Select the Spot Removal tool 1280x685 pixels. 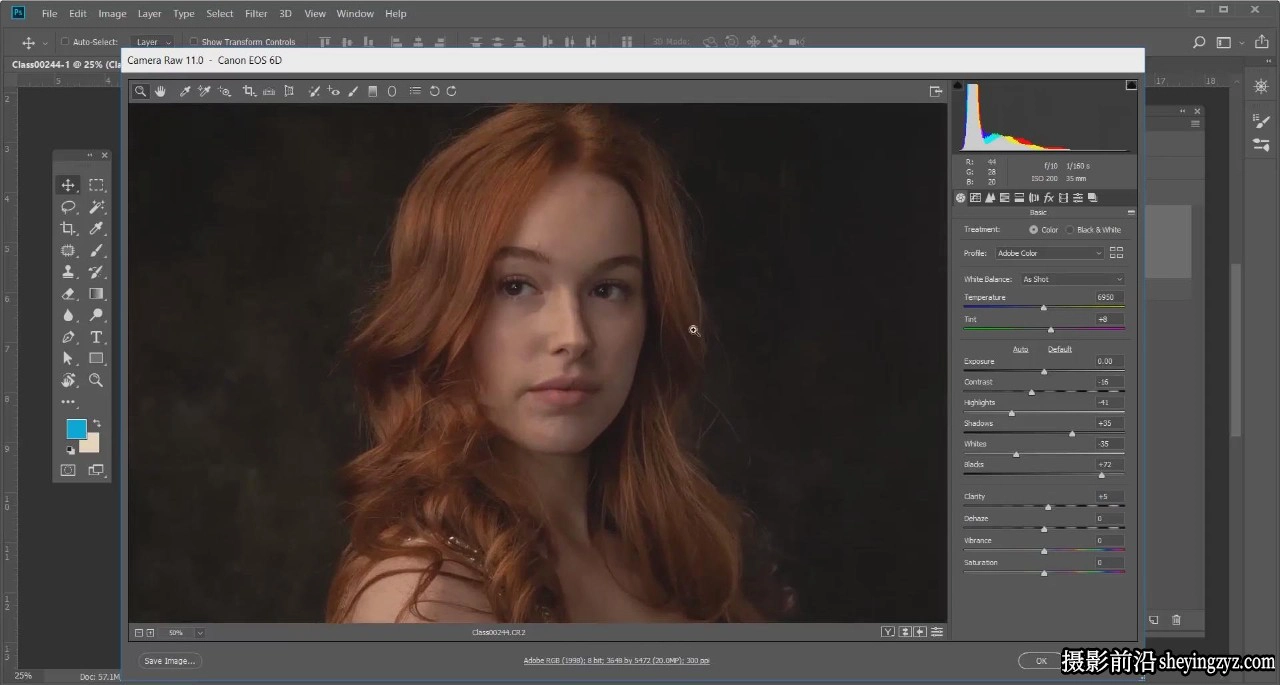click(314, 91)
